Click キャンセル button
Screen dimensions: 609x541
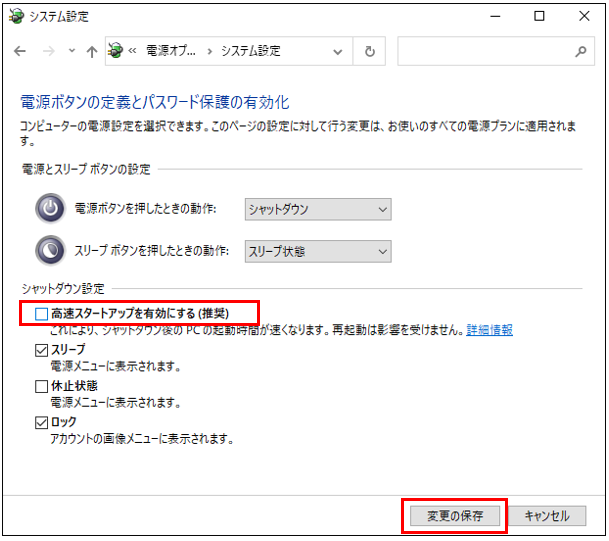coord(546,516)
